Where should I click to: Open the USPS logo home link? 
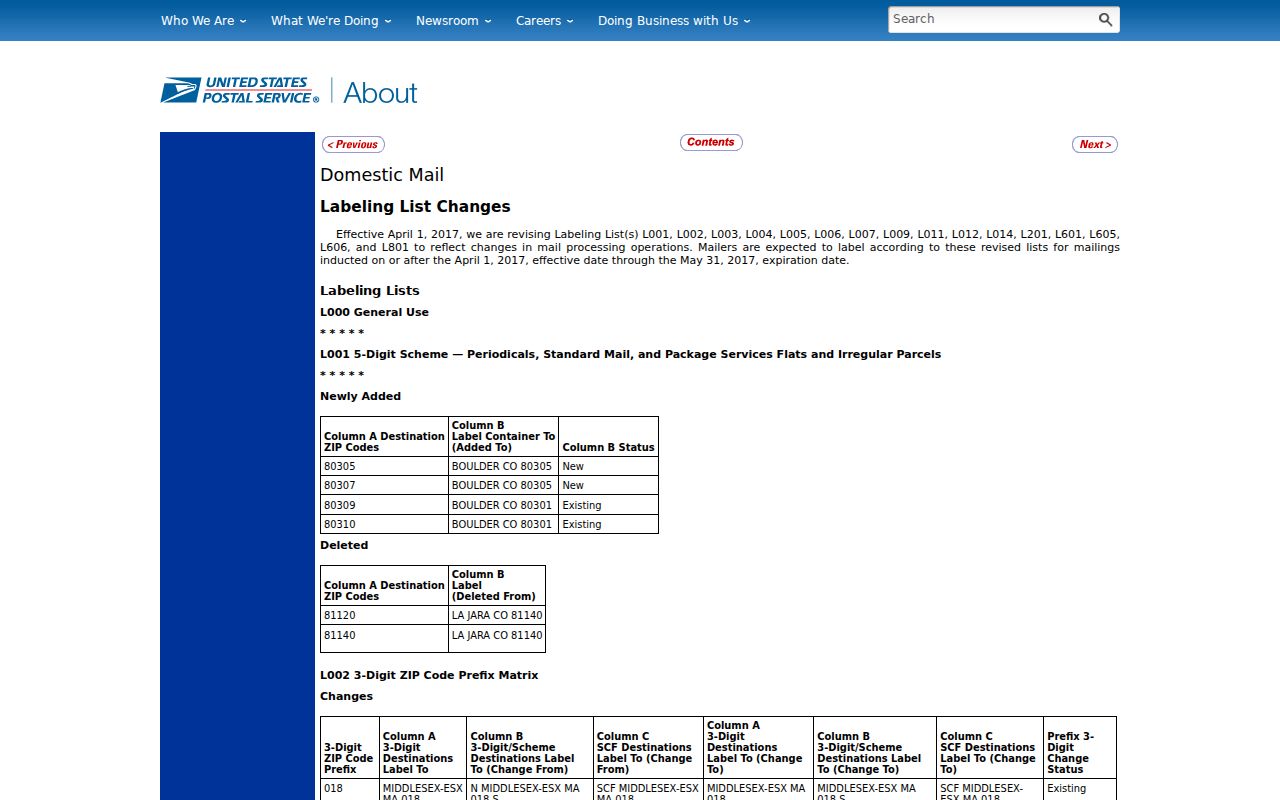tap(240, 91)
